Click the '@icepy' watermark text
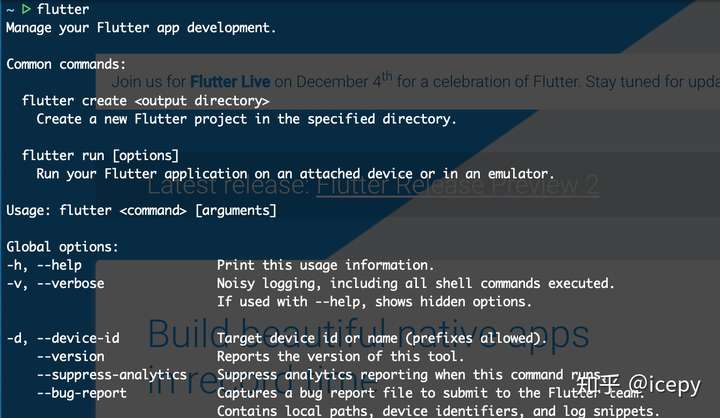This screenshot has height=418, width=720. pyautogui.click(x=664, y=384)
